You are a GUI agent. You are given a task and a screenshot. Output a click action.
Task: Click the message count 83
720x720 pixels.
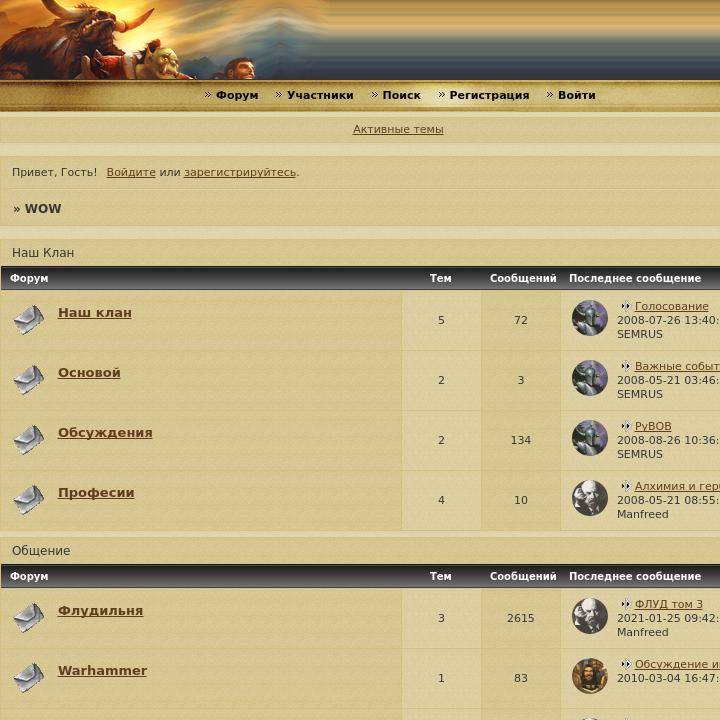tap(521, 678)
